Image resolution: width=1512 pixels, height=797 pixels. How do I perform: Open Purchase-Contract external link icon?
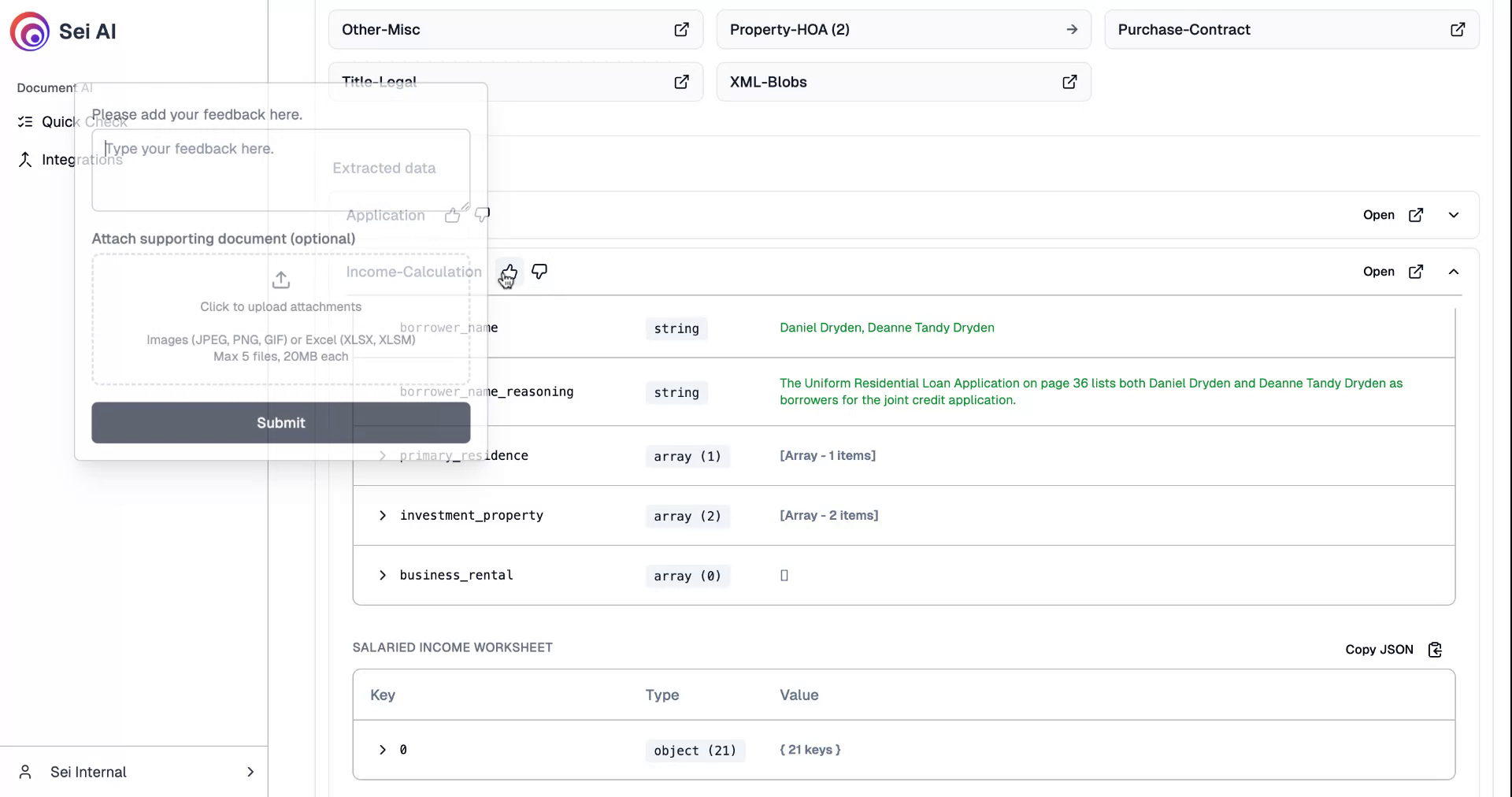click(x=1458, y=30)
